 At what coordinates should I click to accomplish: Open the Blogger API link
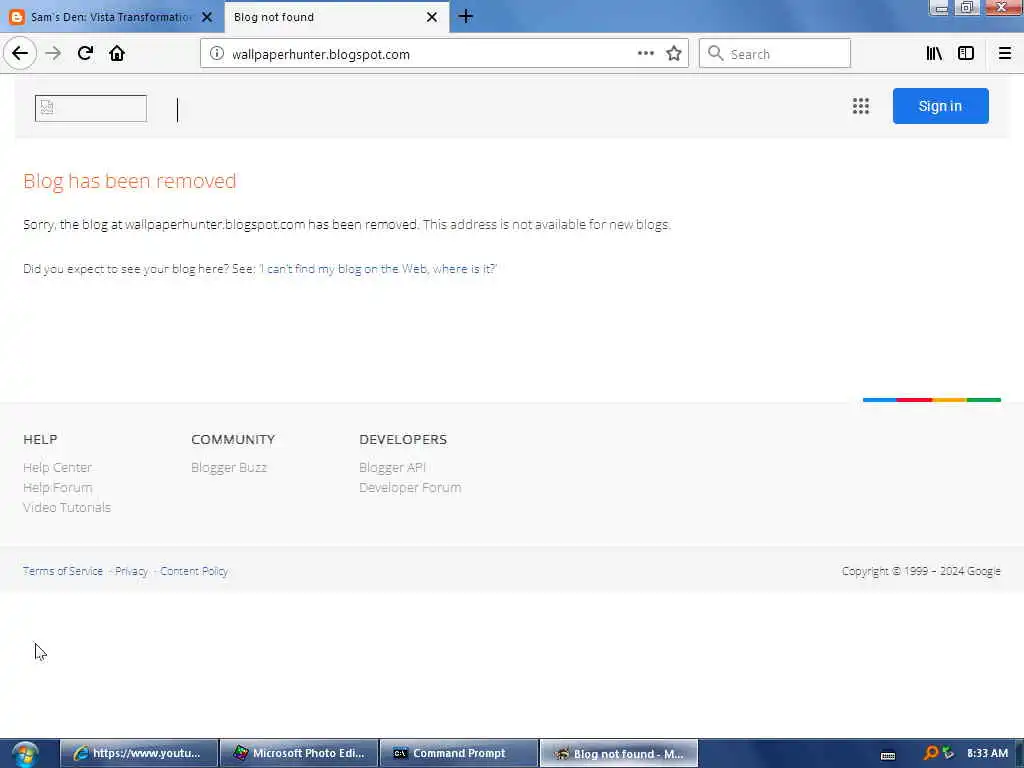[392, 467]
